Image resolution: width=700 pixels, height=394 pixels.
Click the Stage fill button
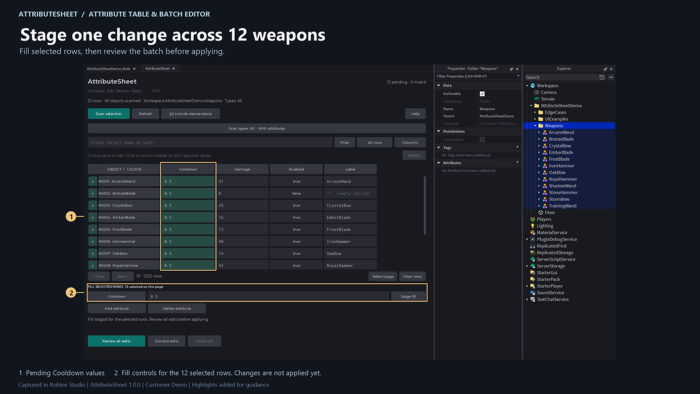[408, 296]
